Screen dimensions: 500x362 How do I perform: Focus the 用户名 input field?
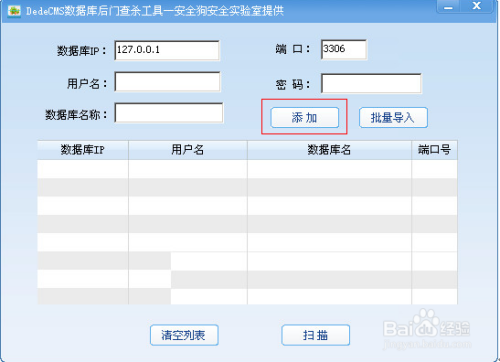click(167, 81)
